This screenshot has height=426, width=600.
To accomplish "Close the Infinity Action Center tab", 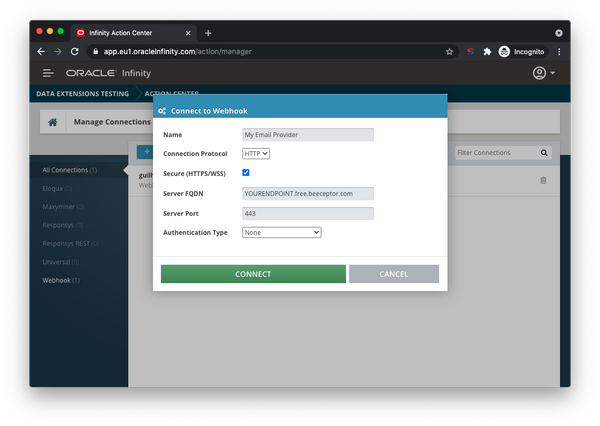I will (188, 33).
